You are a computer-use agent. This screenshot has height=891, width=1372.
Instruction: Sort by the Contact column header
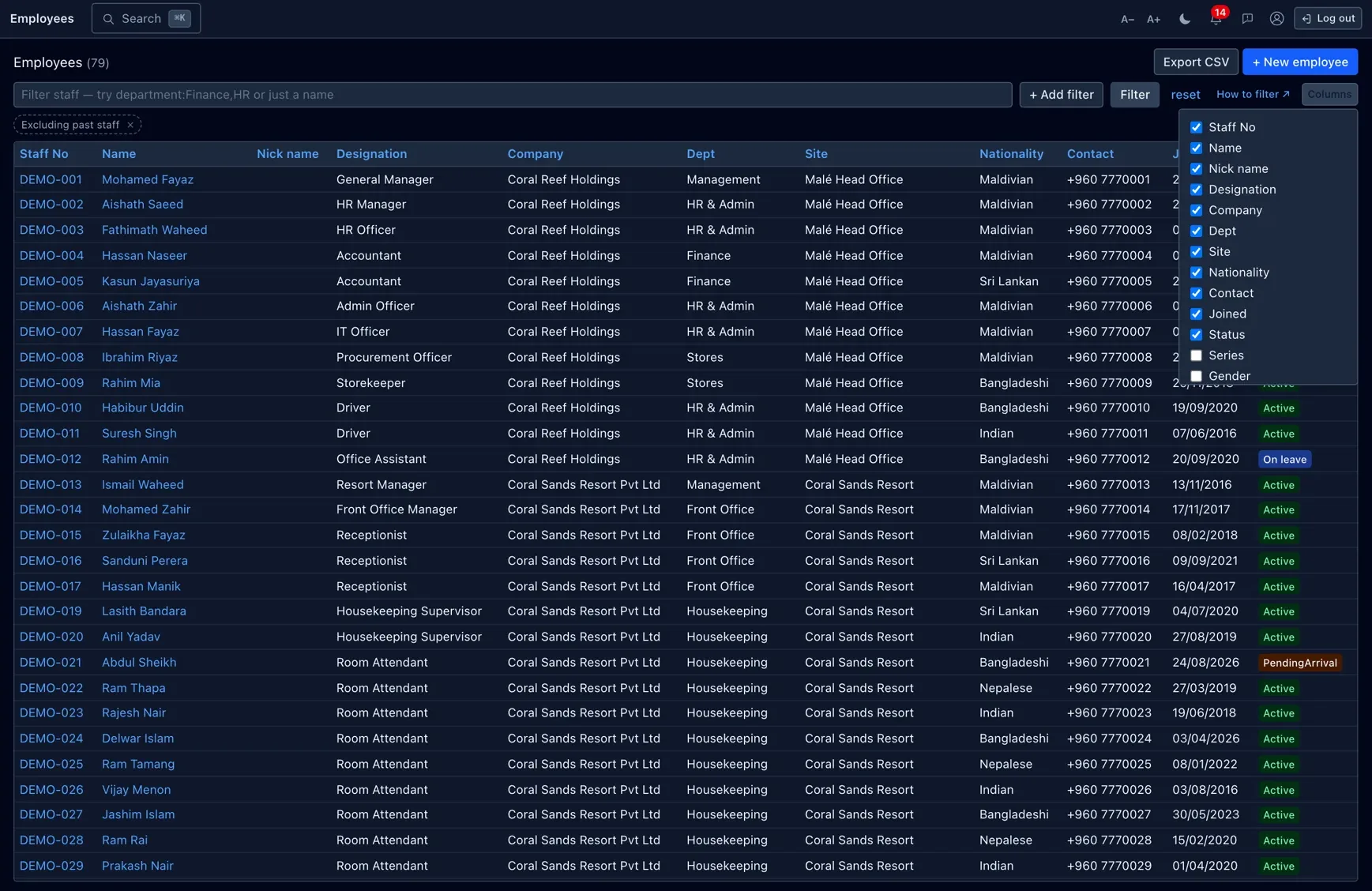pyautogui.click(x=1090, y=154)
